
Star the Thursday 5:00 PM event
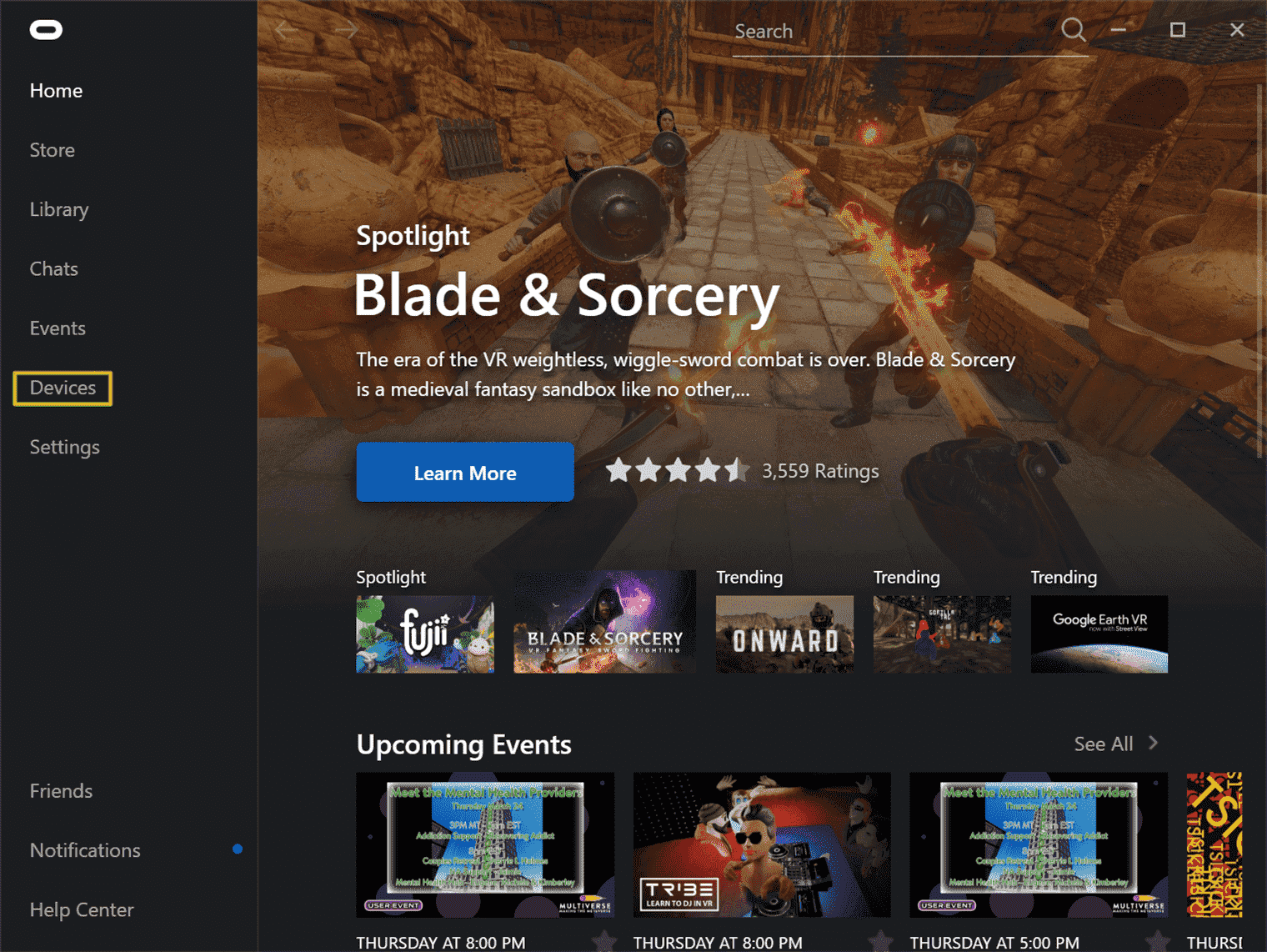(1157, 942)
